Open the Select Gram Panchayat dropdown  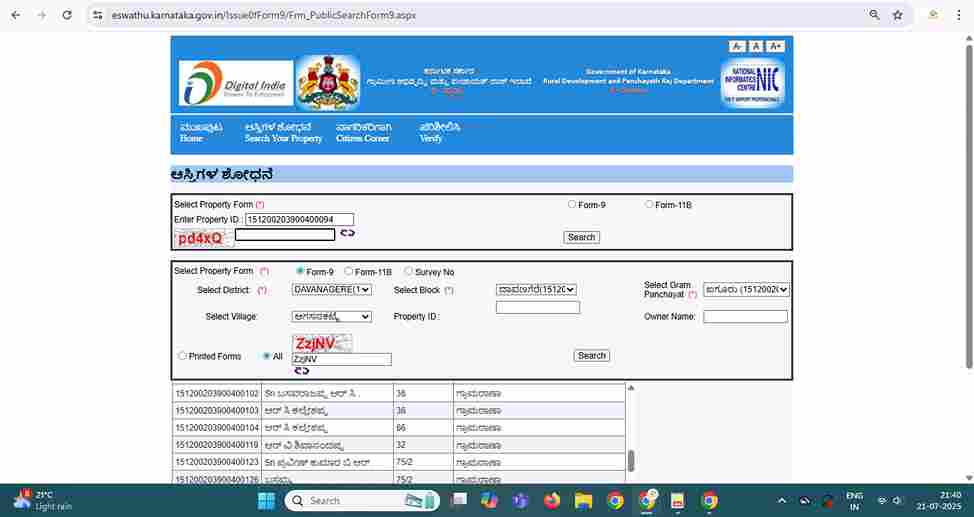click(x=747, y=290)
